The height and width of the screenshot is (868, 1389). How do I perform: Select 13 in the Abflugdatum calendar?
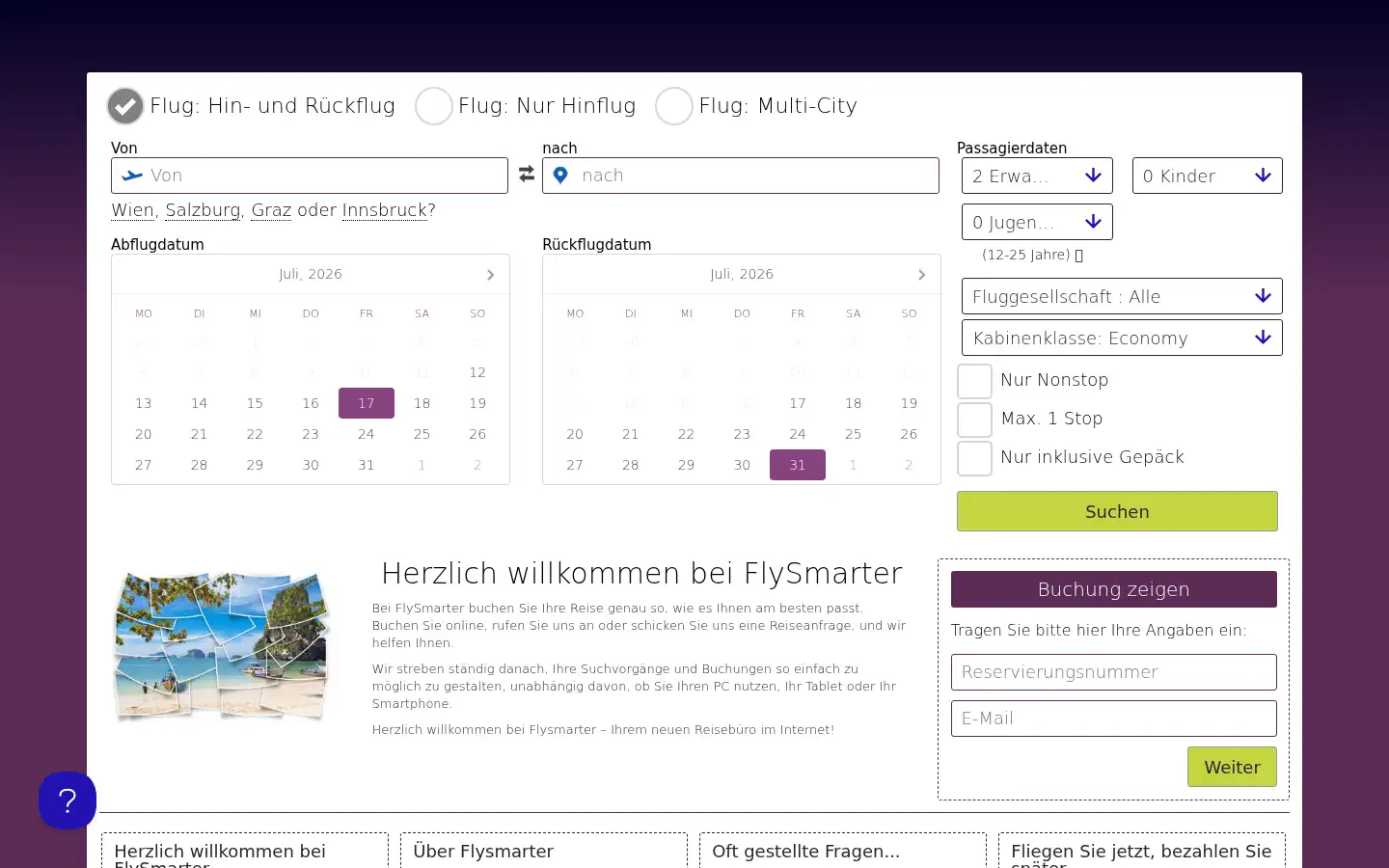(144, 403)
